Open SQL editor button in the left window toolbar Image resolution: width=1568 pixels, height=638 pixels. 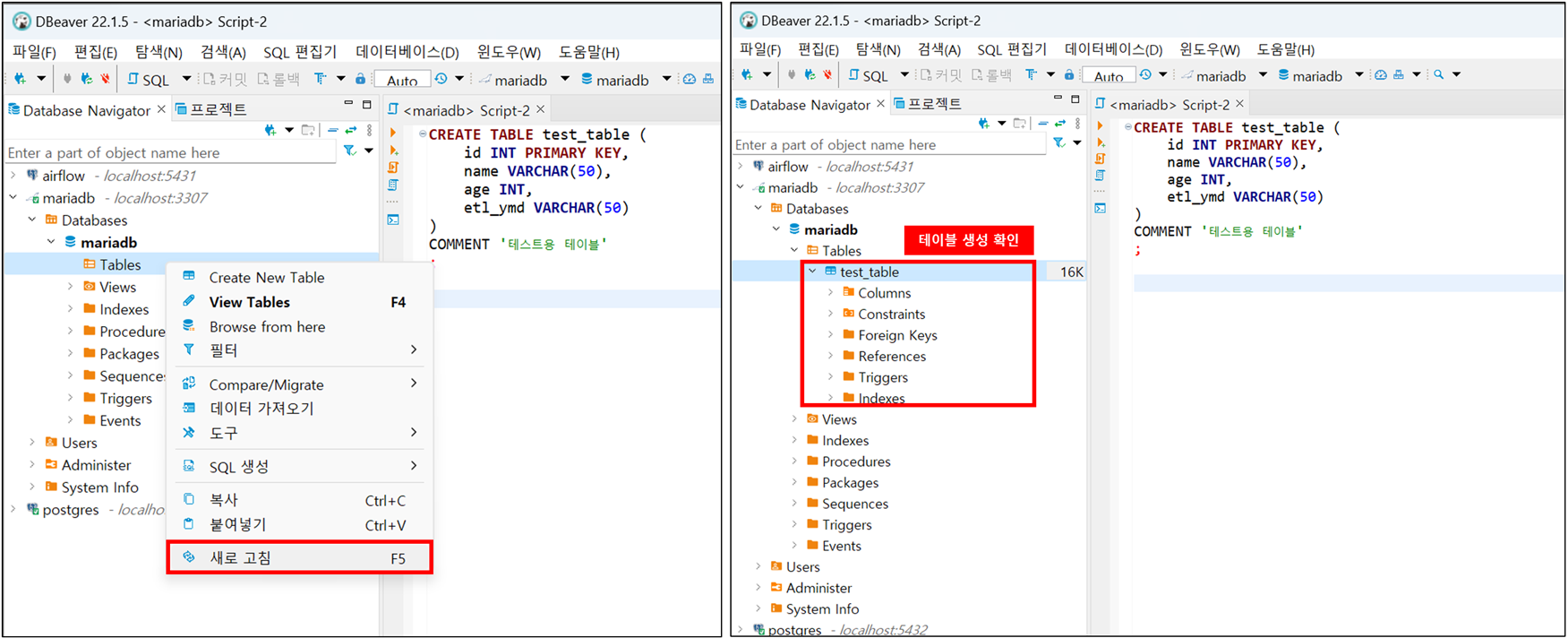[149, 79]
